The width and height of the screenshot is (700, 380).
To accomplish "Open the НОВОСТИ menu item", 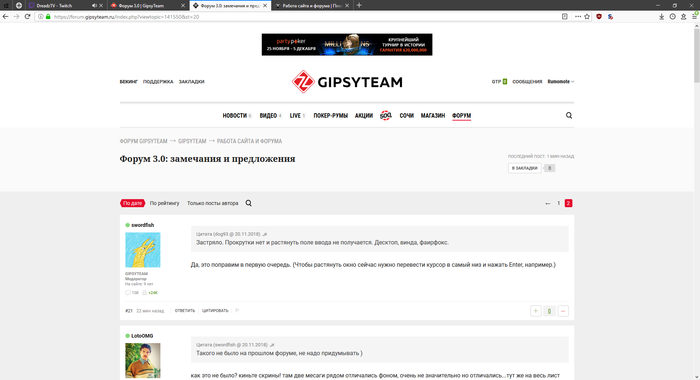I will 235,116.
